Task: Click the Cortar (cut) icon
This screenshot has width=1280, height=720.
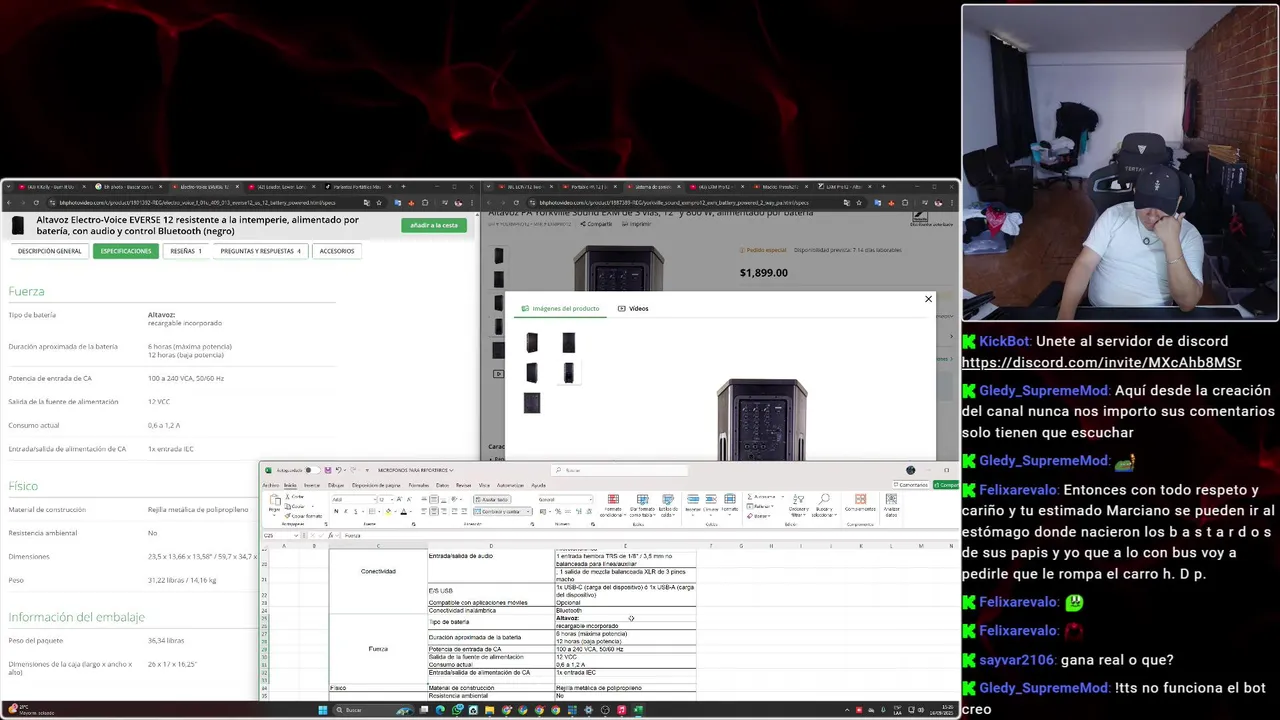Action: 294,497
